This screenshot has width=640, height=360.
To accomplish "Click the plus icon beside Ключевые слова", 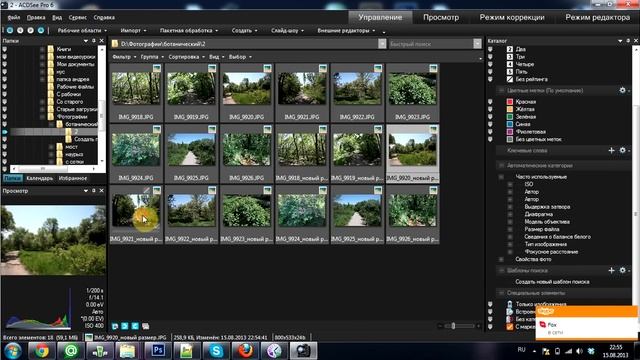I will [611, 151].
